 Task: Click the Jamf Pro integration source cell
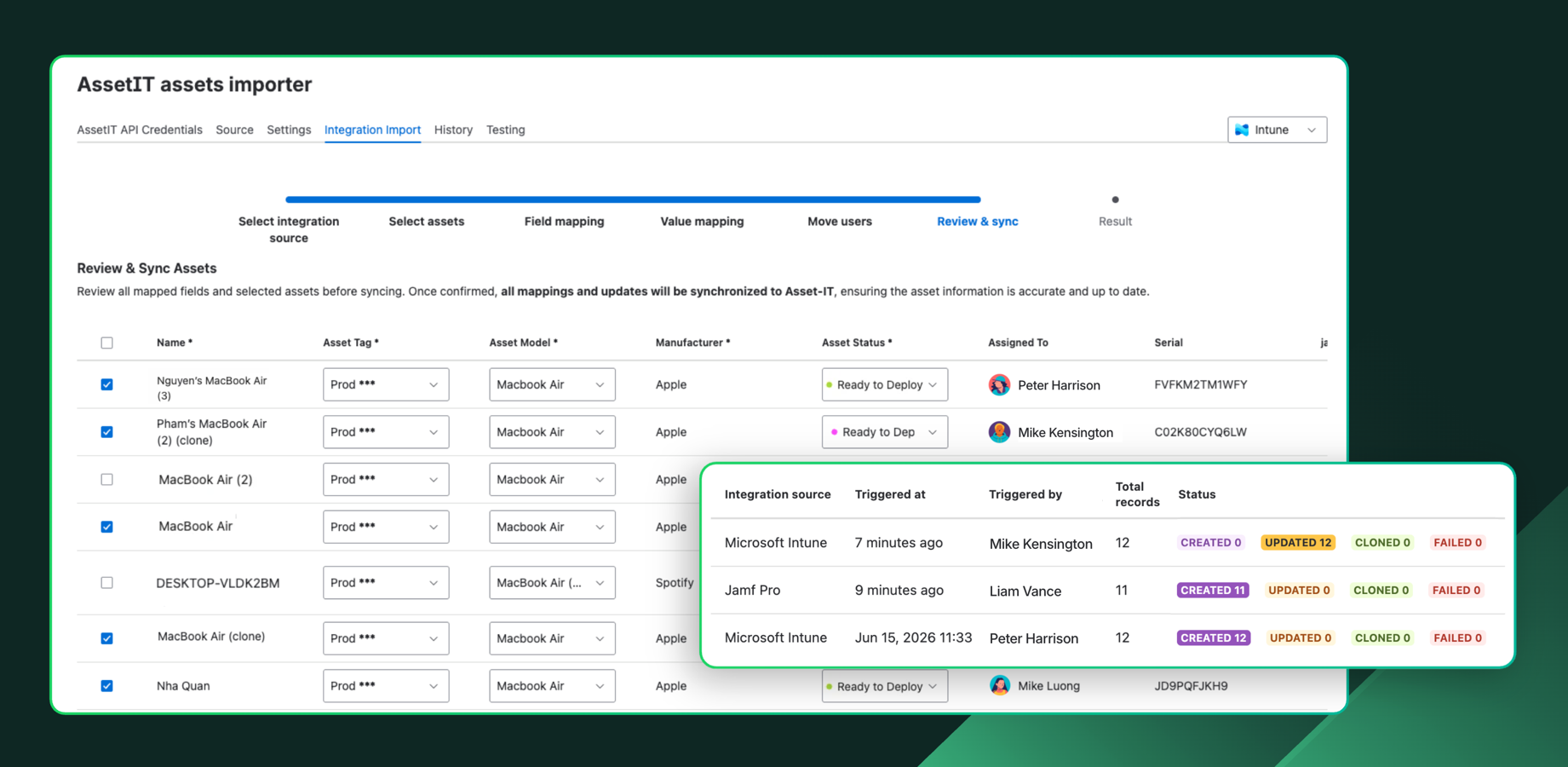(x=752, y=590)
